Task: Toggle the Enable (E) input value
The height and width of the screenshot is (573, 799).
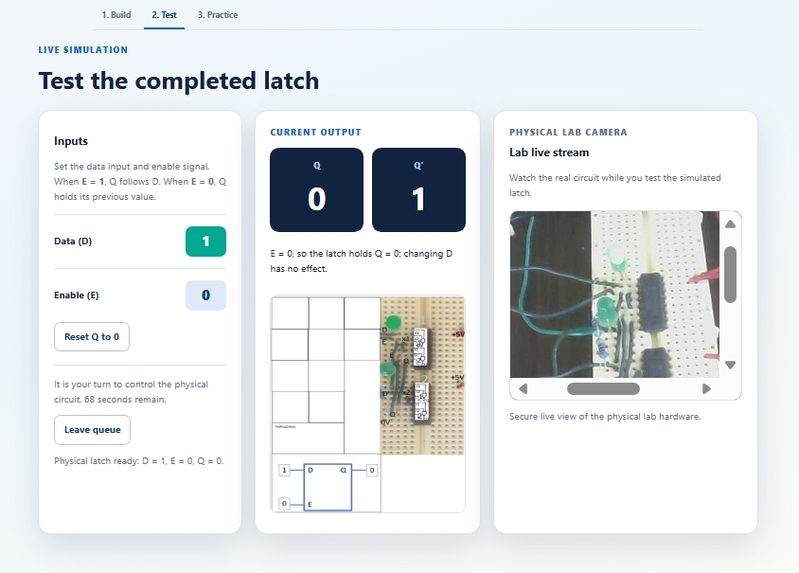Action: pos(206,295)
